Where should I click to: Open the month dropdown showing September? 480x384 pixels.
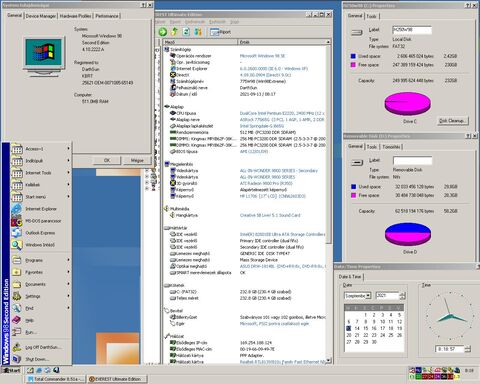[368, 296]
